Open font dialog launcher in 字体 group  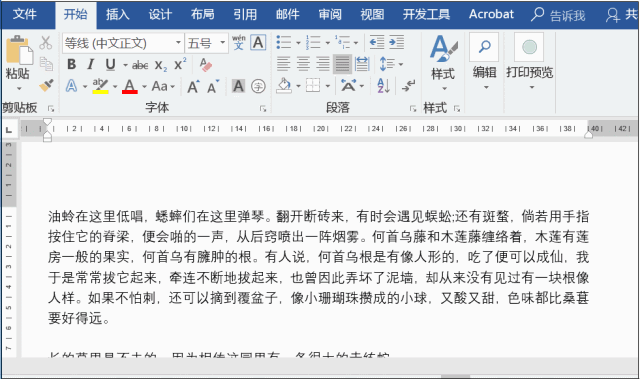[263, 109]
